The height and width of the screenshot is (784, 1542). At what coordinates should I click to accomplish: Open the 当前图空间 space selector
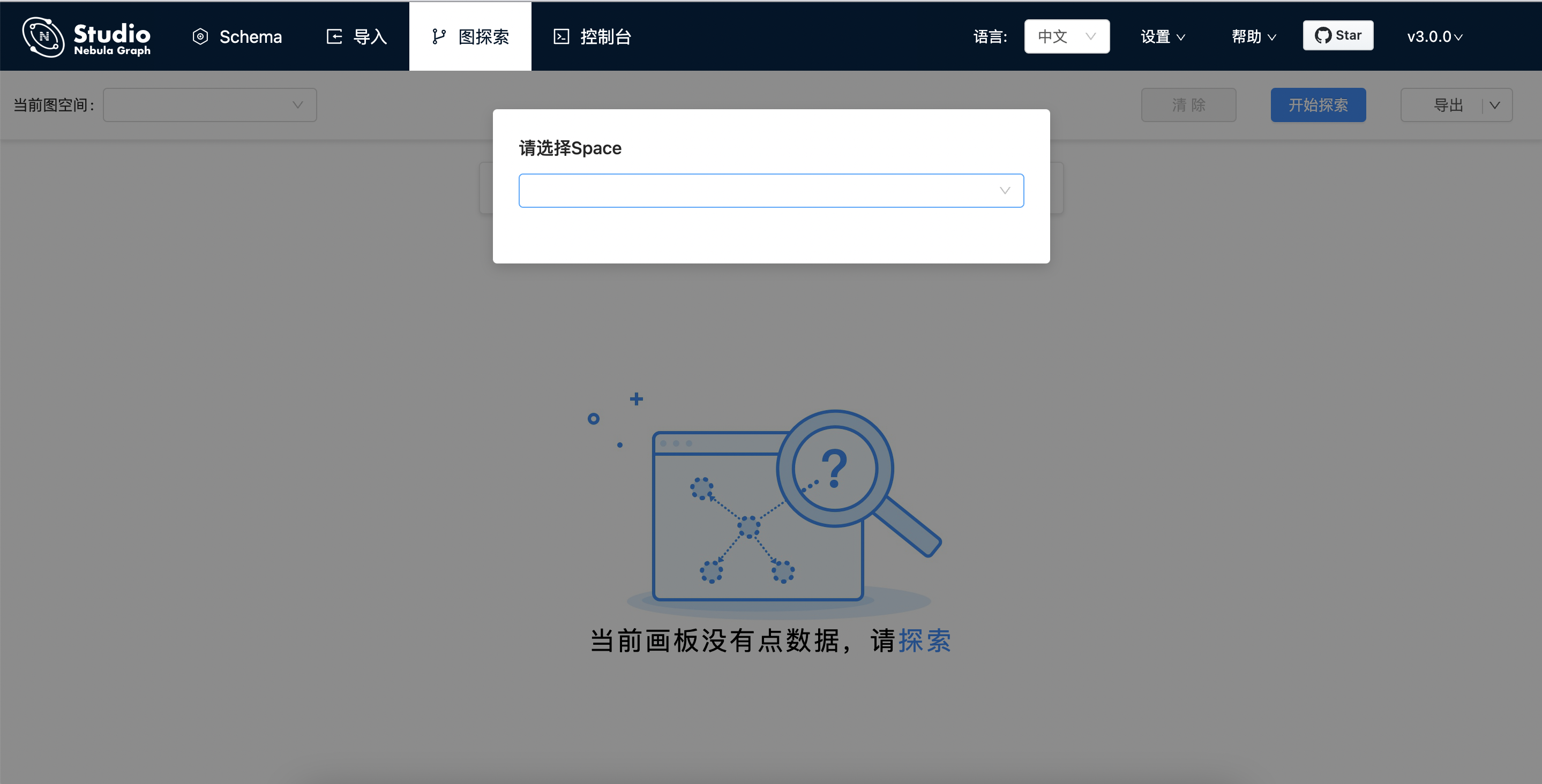point(209,105)
